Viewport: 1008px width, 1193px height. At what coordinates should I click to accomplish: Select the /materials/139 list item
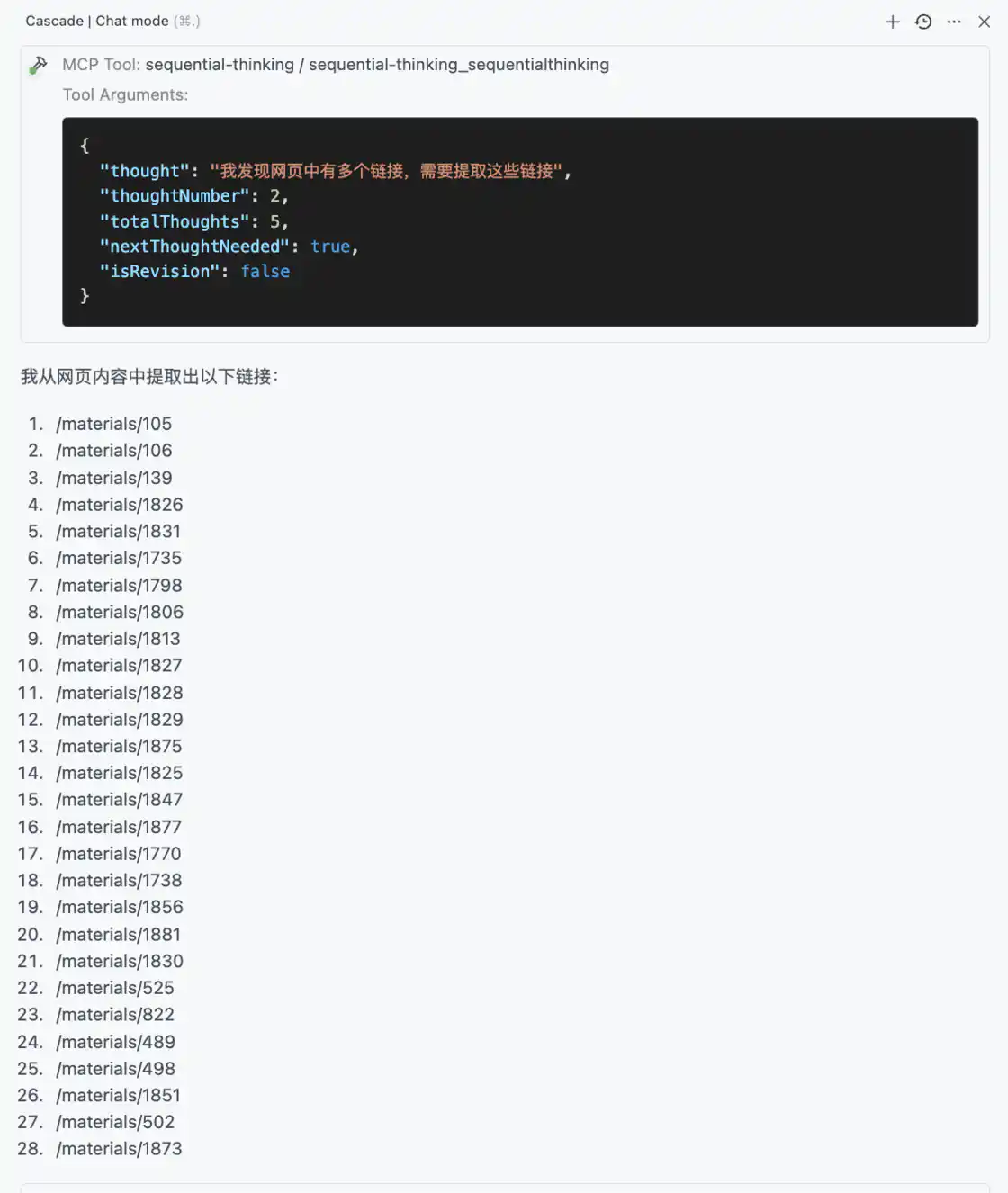[113, 478]
